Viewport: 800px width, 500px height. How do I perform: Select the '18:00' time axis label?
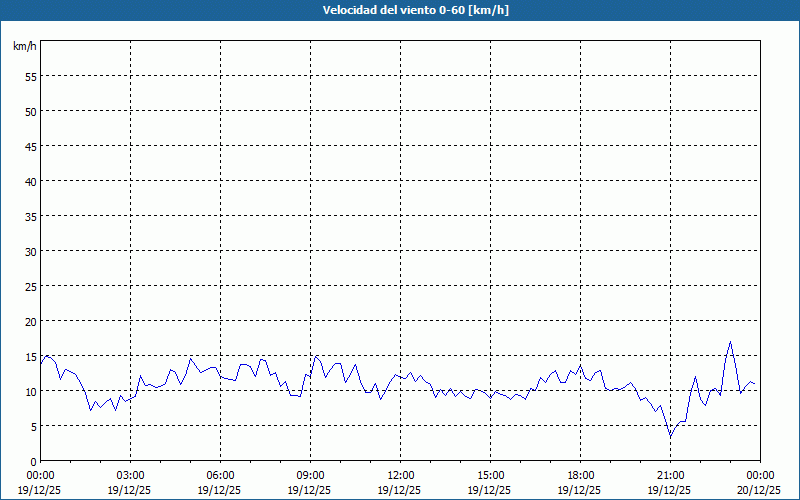(581, 476)
